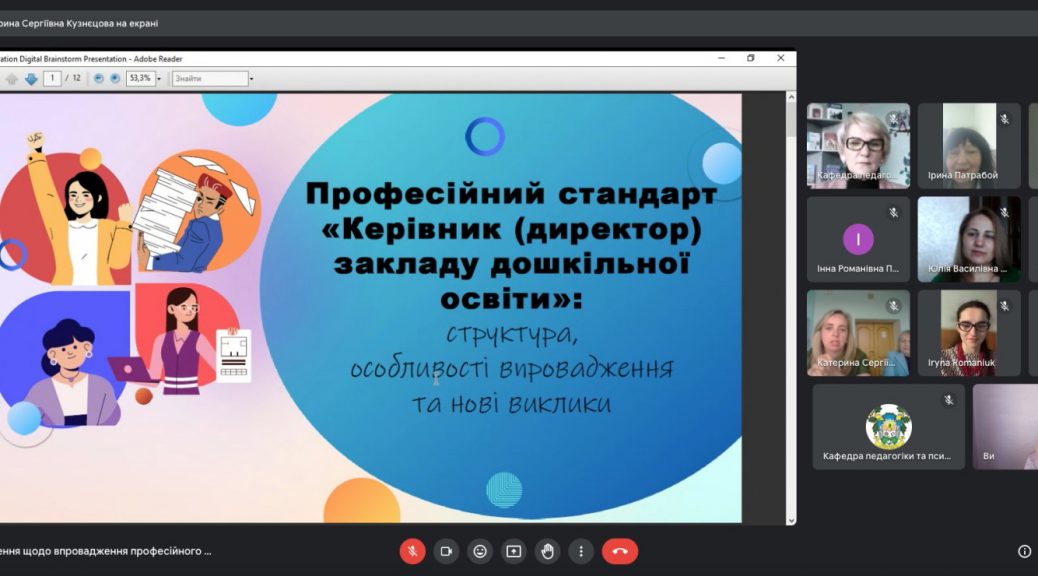Click muted mic icon on Інна Романівна tile
The image size is (1038, 576).
pos(894,213)
